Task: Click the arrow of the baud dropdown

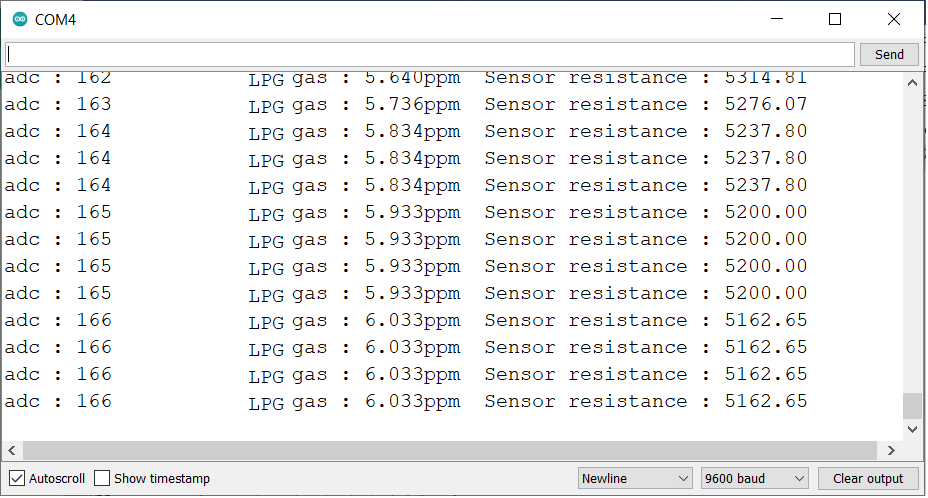Action: pos(799,478)
